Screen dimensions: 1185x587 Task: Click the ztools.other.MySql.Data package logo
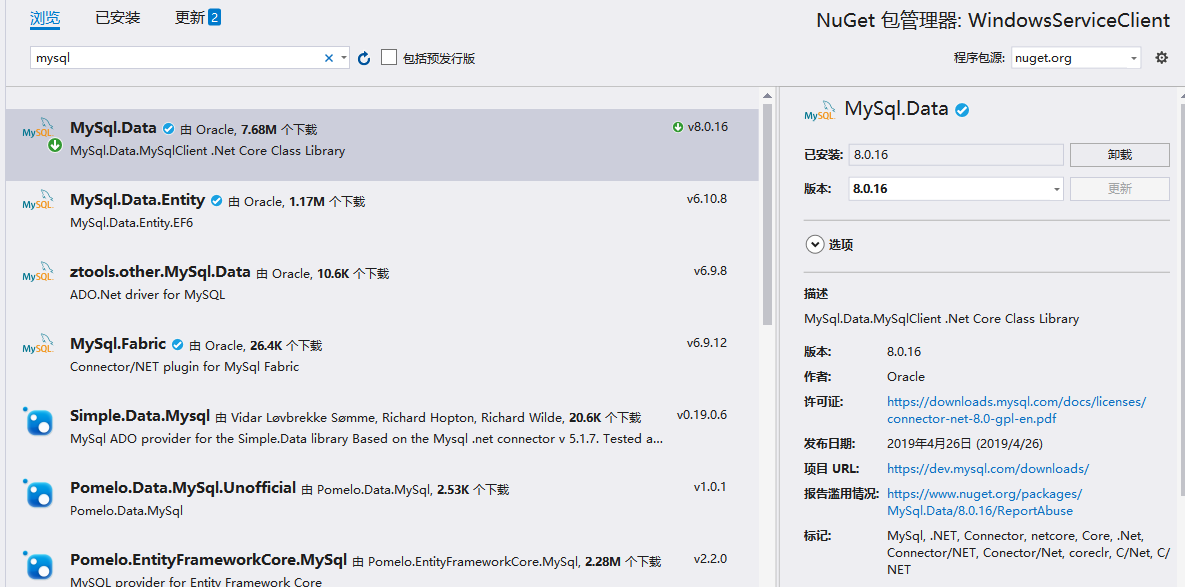38,272
